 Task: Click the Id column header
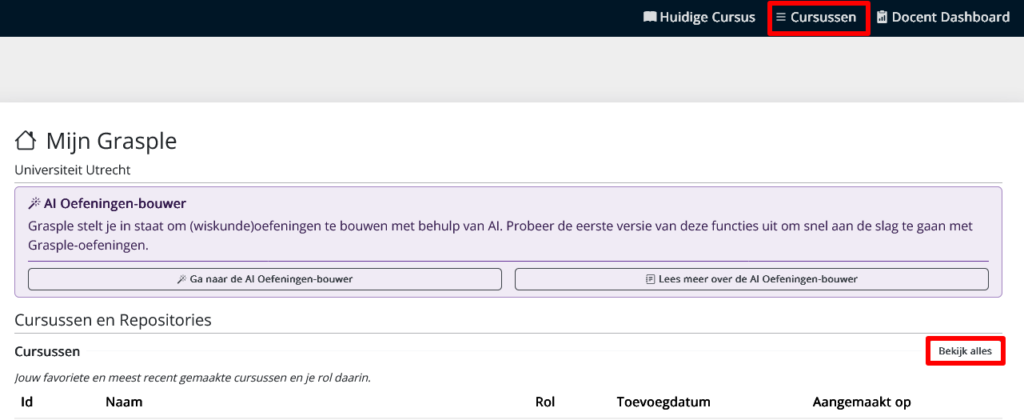(27, 401)
